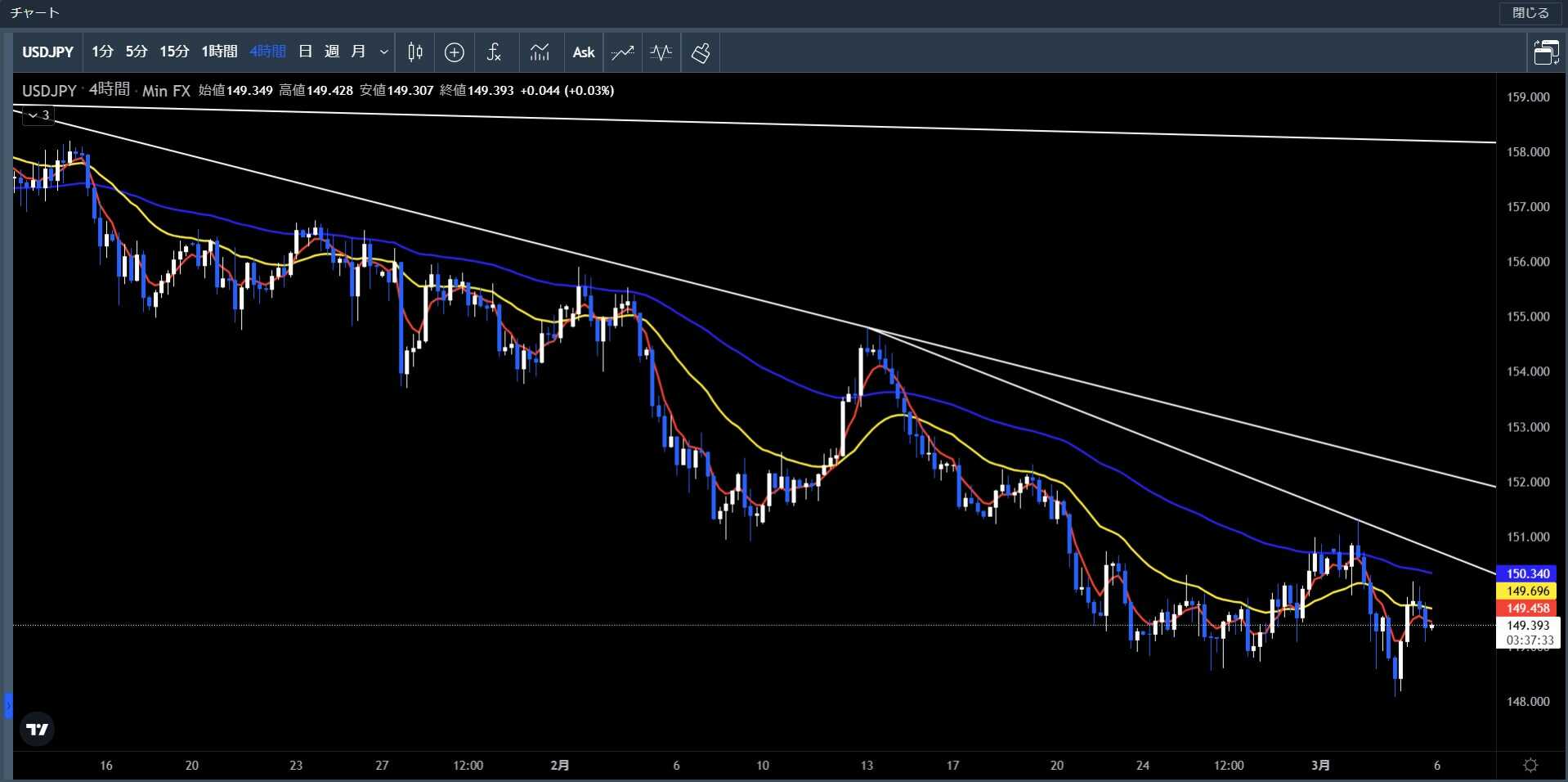Click the USDJPY symbol button
Viewport: 1568px width, 782px height.
pos(47,52)
